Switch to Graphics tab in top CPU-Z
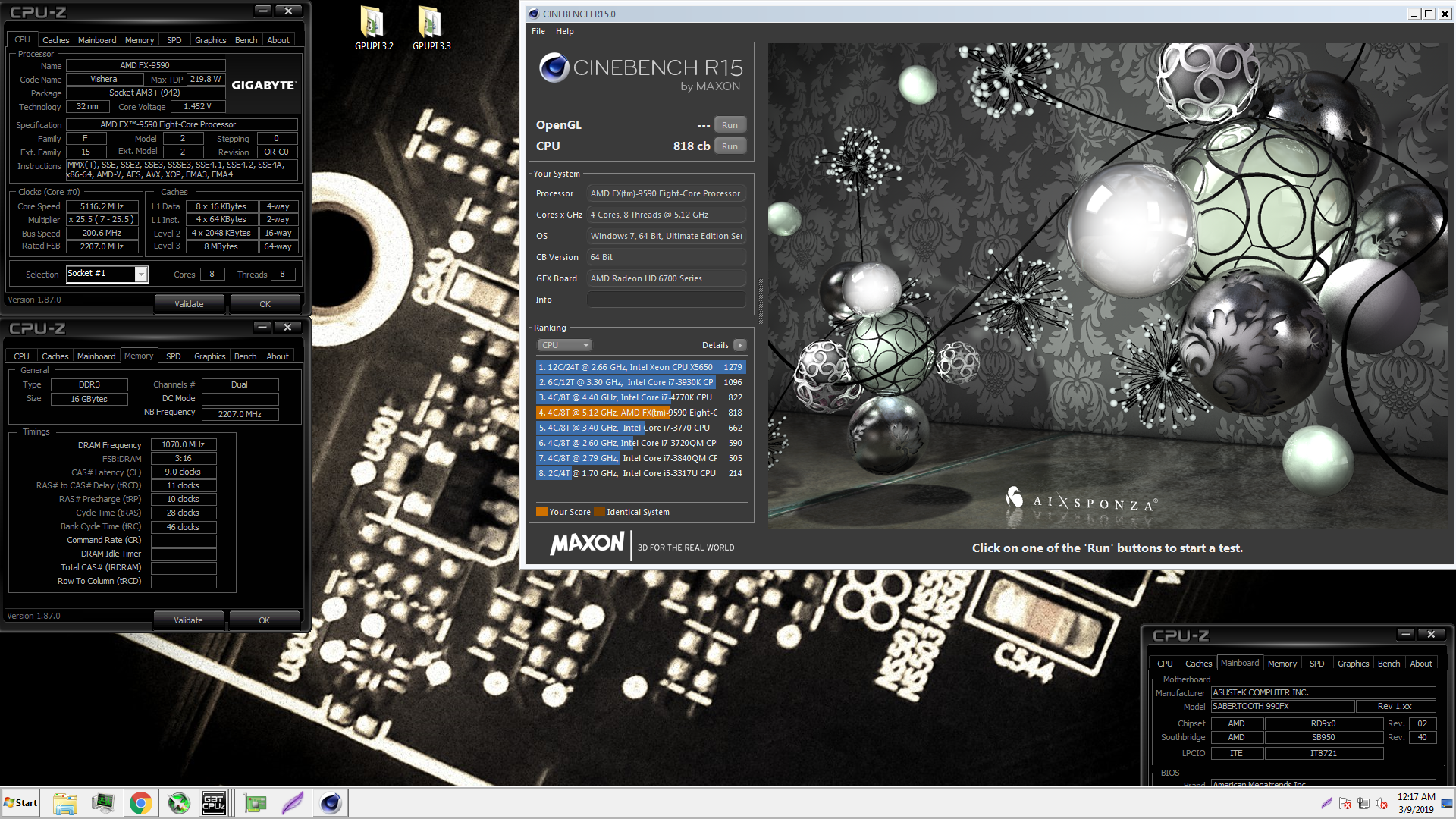The image size is (1456, 819). [210, 40]
